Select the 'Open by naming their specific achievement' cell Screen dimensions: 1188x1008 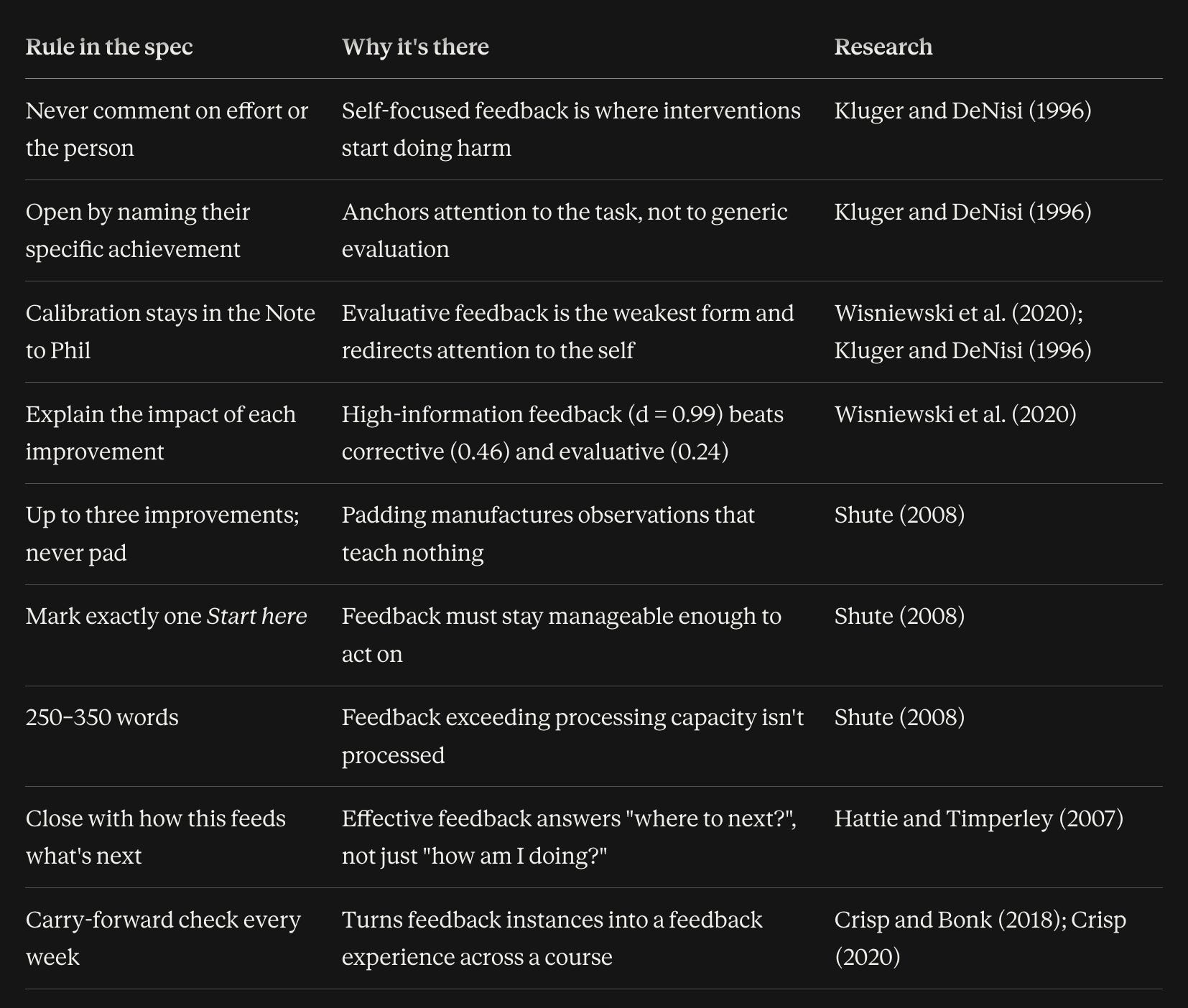[x=138, y=230]
